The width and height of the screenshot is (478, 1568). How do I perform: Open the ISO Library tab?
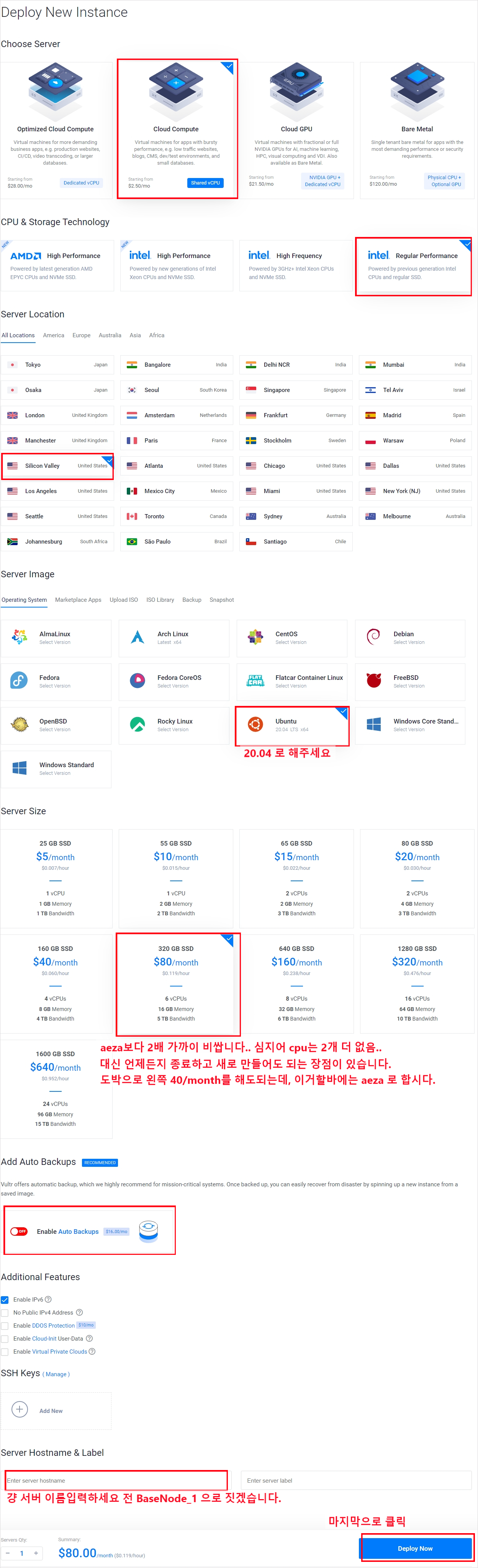[160, 600]
